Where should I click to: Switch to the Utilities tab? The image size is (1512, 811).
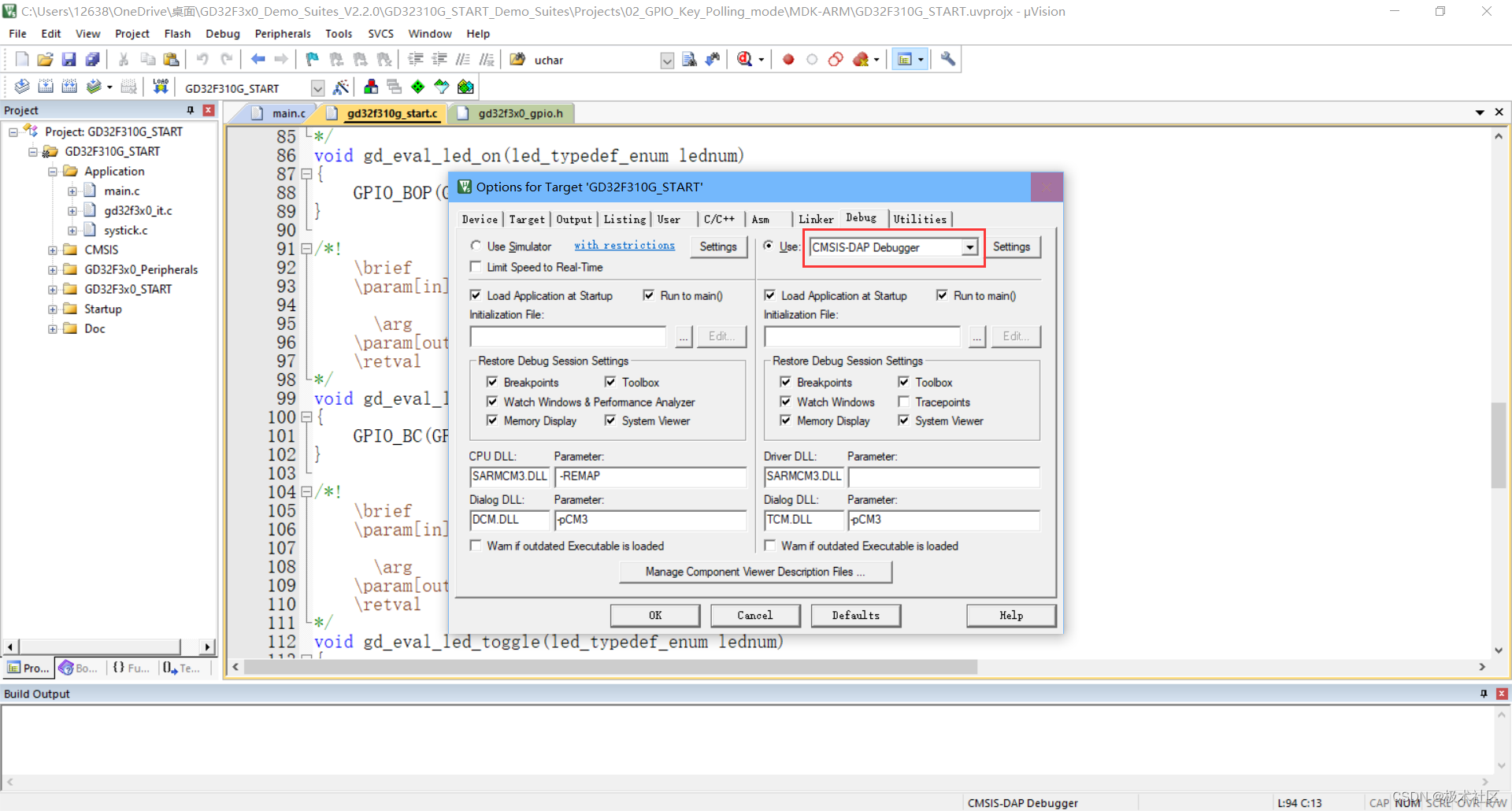pyautogui.click(x=920, y=220)
